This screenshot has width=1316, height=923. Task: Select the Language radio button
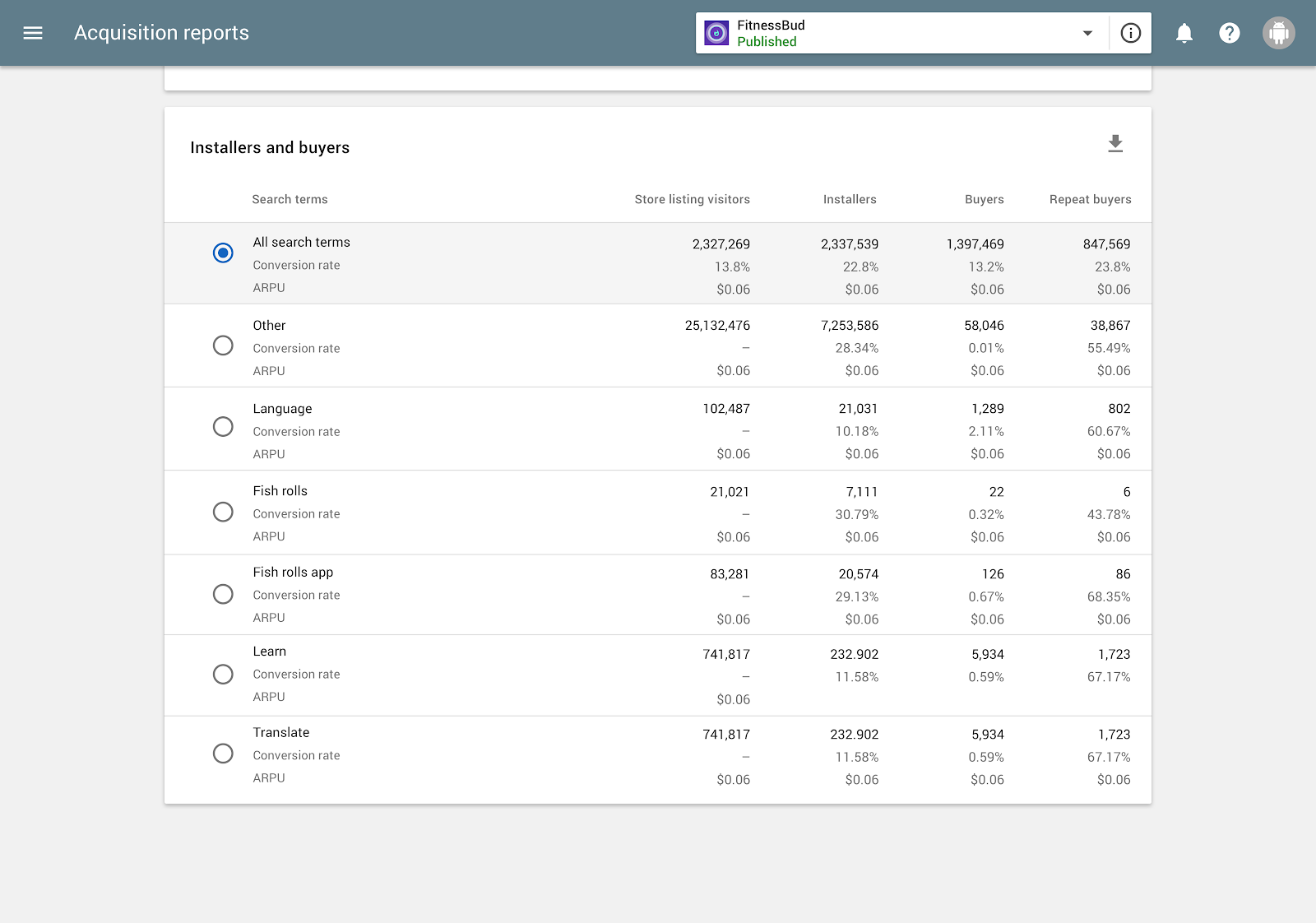tap(223, 427)
